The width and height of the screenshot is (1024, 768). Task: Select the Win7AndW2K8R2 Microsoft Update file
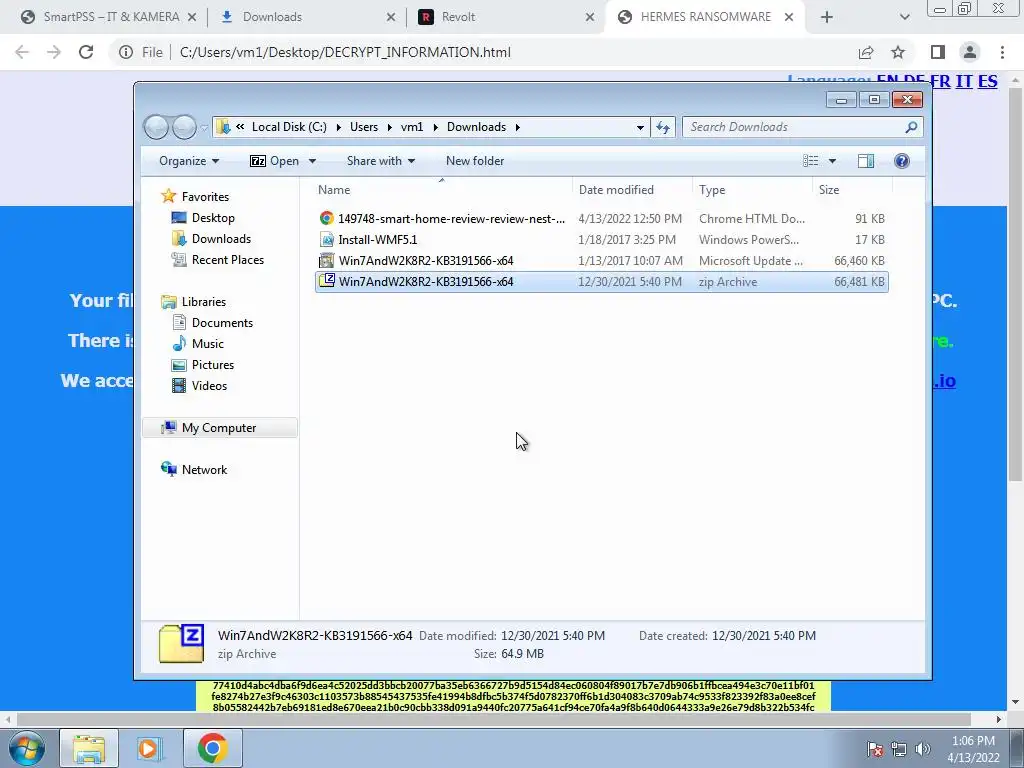point(601,261)
